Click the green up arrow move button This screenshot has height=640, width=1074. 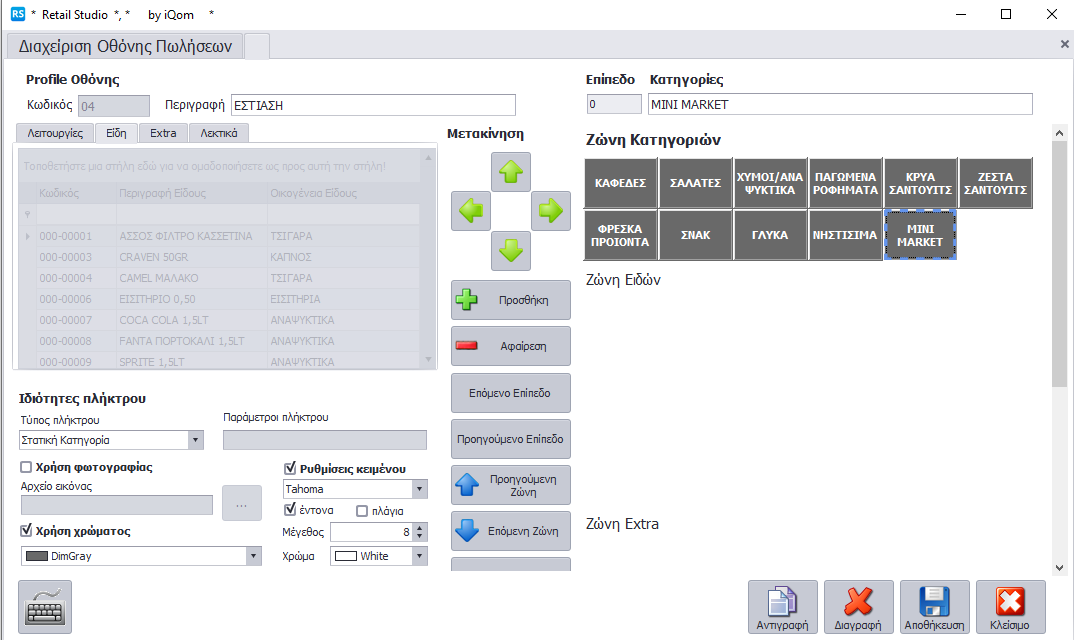click(x=511, y=172)
